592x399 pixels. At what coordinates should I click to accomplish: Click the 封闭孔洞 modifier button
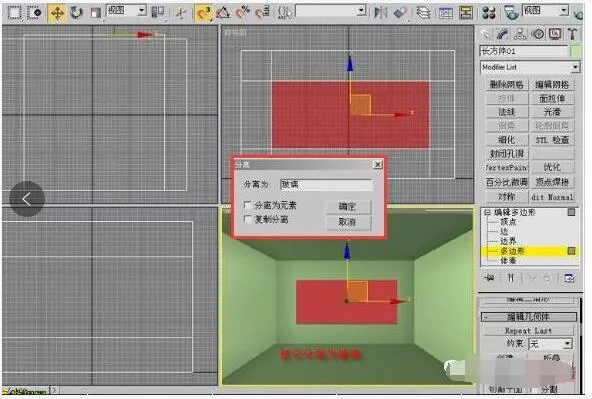pos(506,154)
